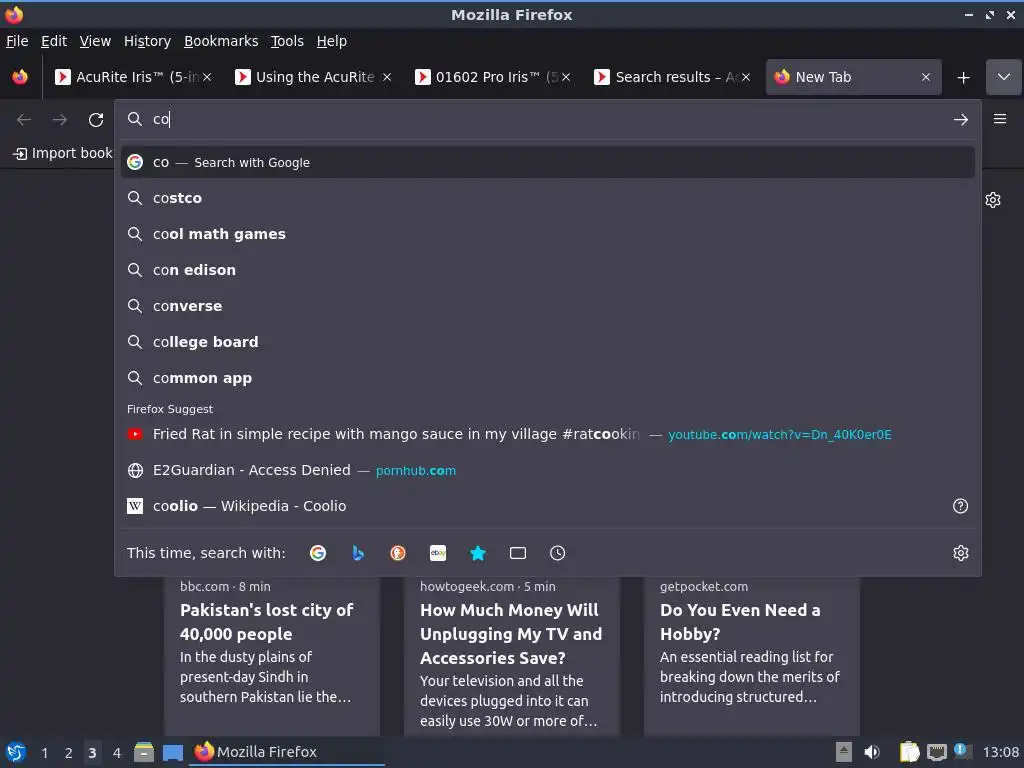This screenshot has width=1024, height=768.
Task: Search open tabs using the tabs icon
Action: [x=518, y=553]
